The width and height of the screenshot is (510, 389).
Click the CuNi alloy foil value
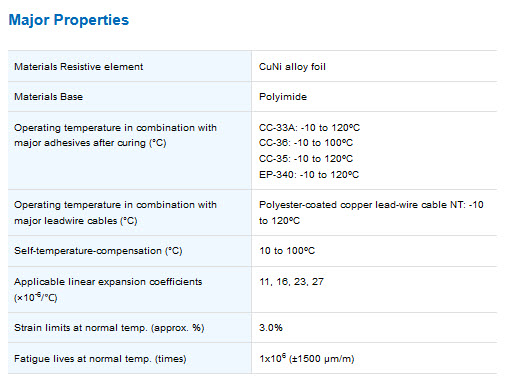292,67
